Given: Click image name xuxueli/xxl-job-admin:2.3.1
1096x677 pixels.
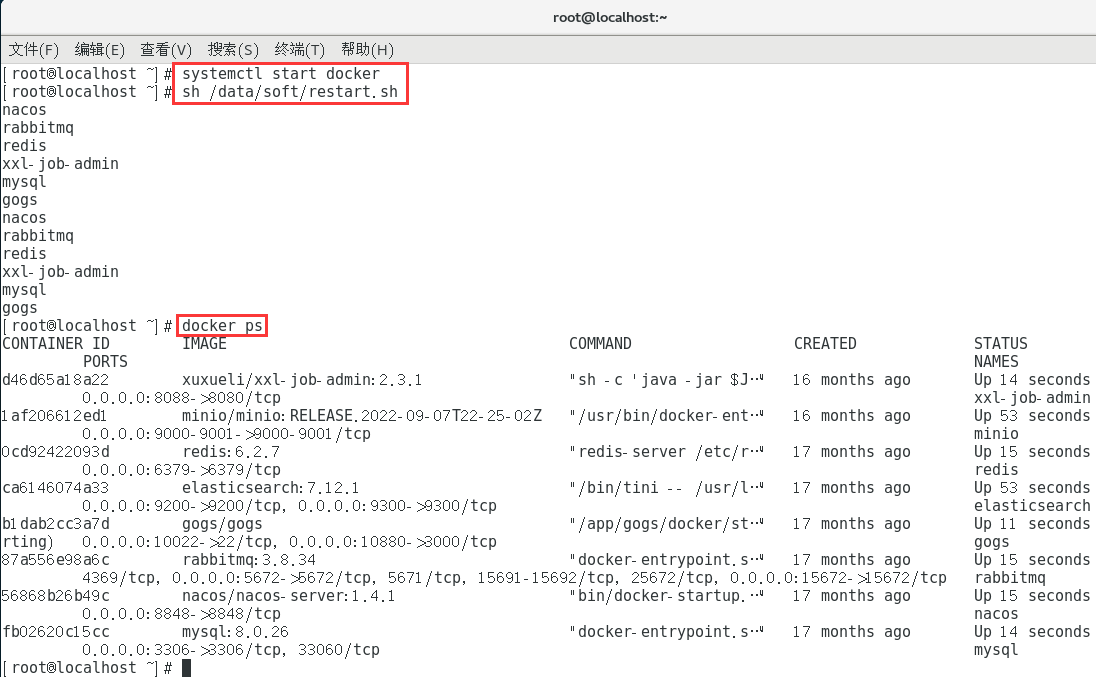Looking at the screenshot, I should click(x=302, y=380).
